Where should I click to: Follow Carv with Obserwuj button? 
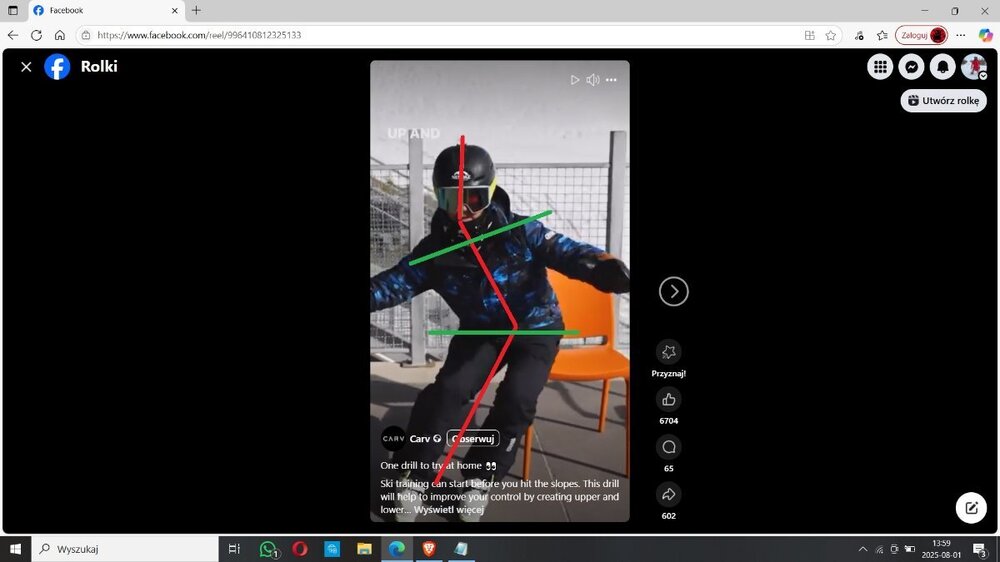point(473,439)
